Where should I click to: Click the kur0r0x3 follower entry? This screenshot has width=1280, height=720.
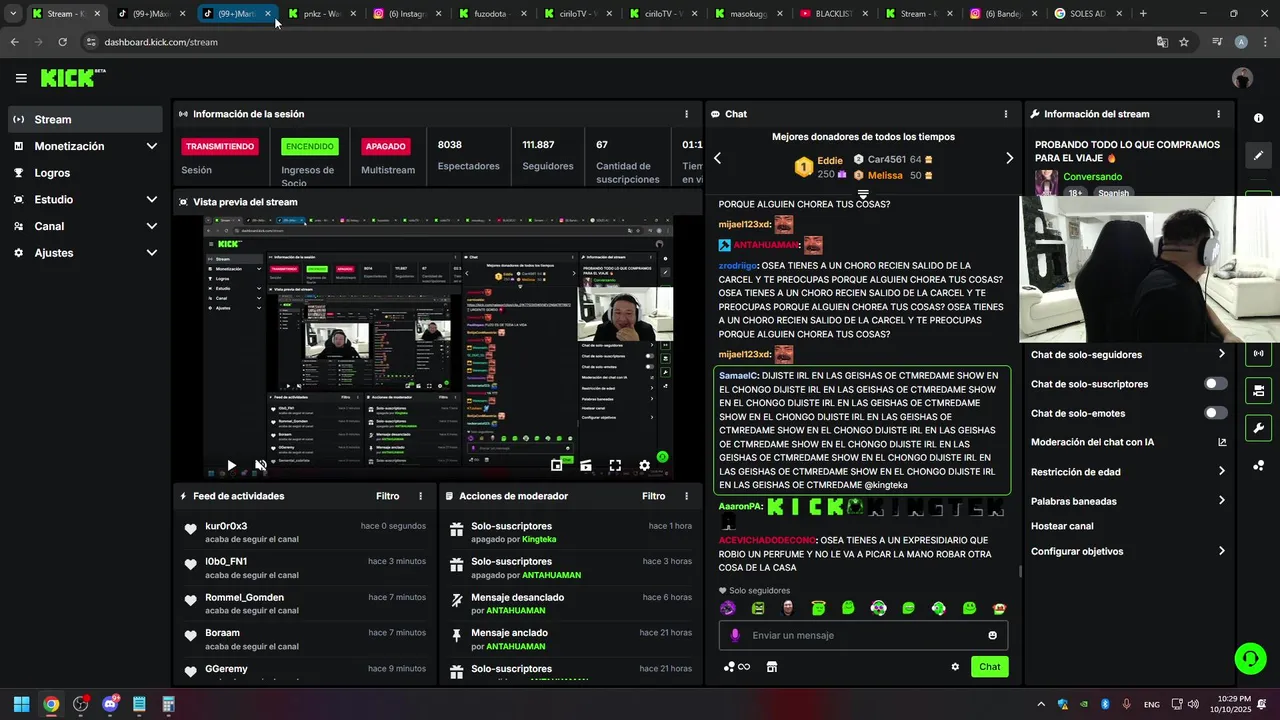pyautogui.click(x=305, y=532)
